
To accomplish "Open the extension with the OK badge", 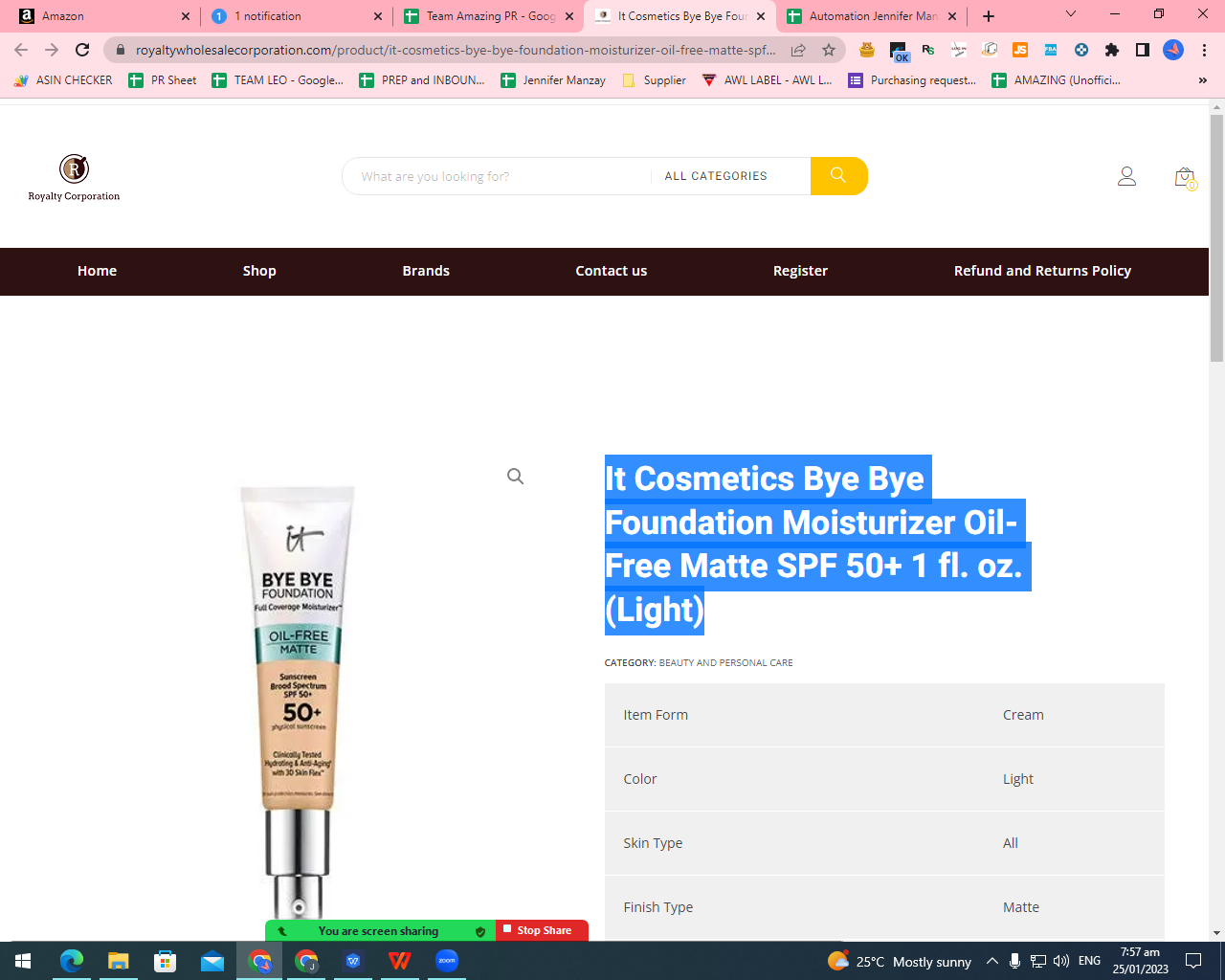I will (x=899, y=51).
